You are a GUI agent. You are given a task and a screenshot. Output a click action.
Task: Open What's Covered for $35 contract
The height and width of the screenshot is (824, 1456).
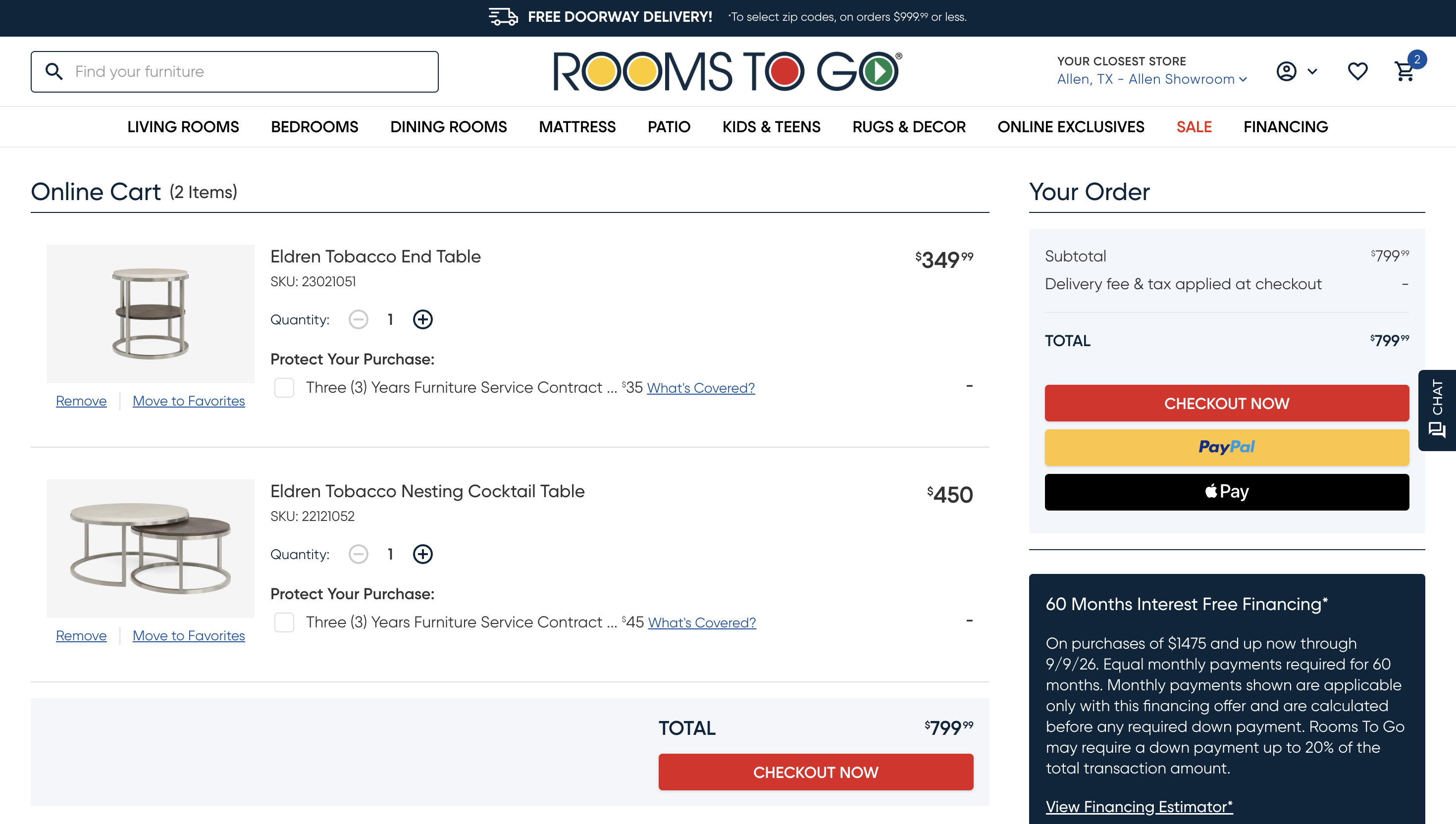[701, 388]
